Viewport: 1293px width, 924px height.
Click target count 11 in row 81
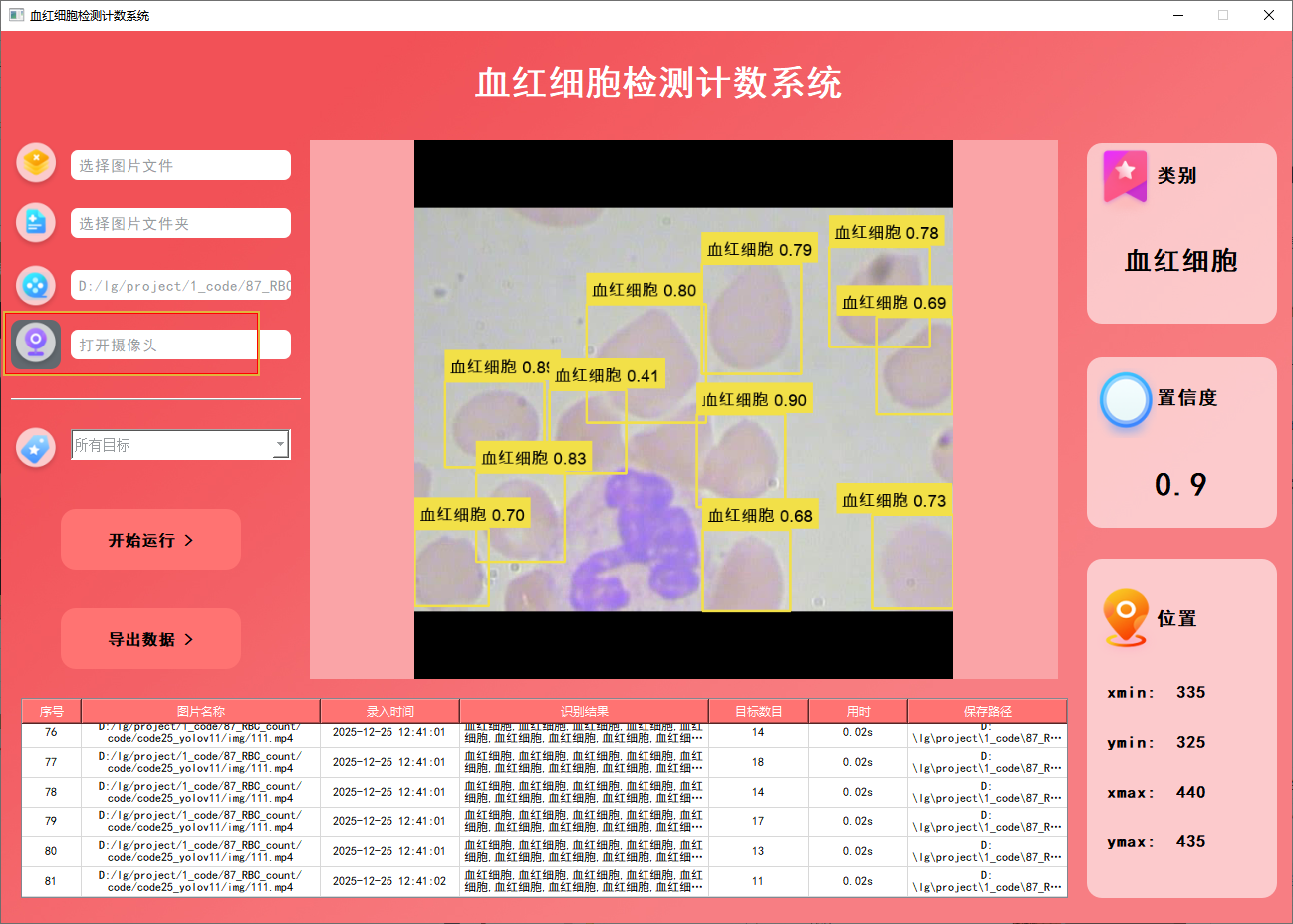click(x=758, y=881)
